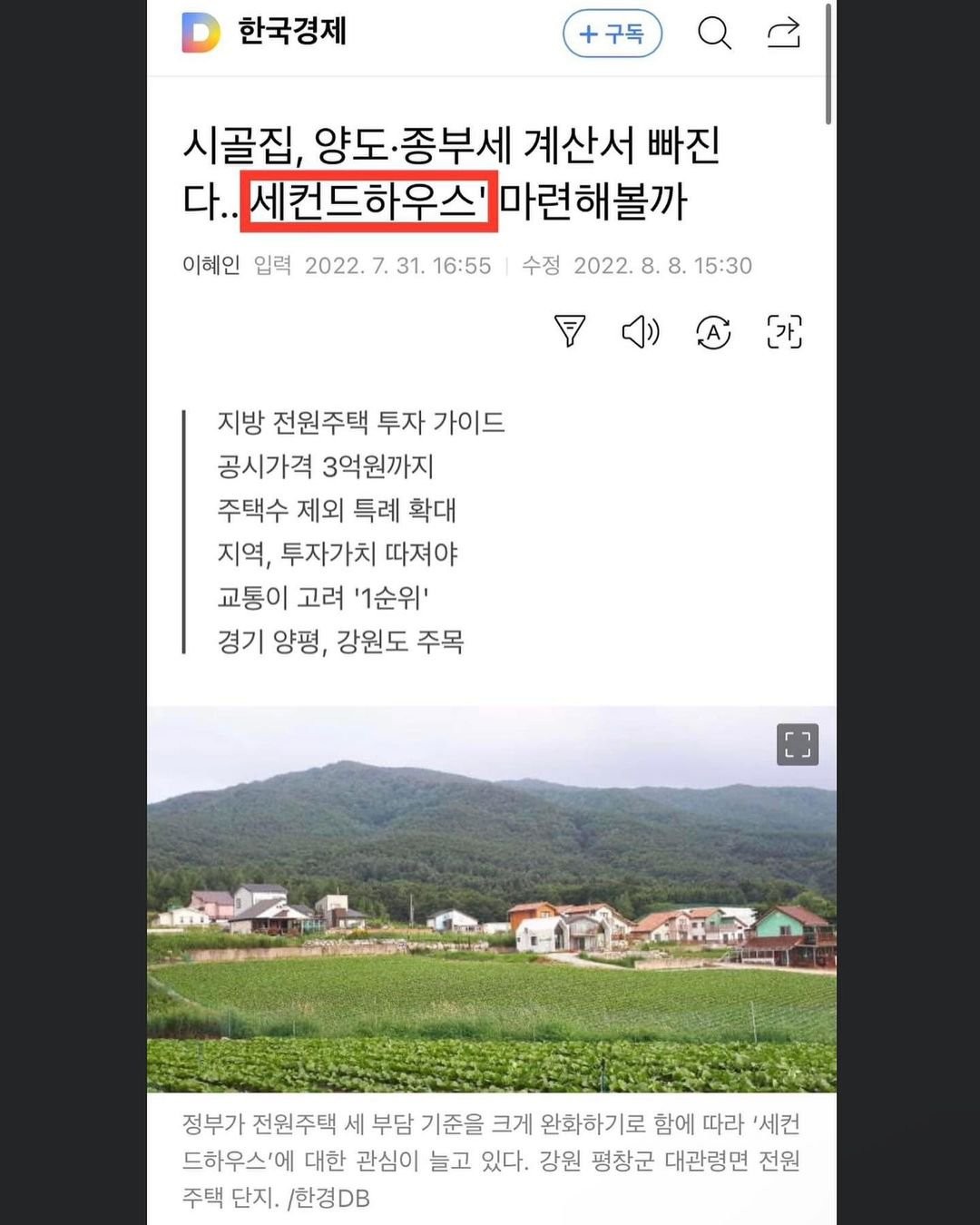Tap summary line 경기 양평, 강원도 주목
This screenshot has width=980, height=1225.
[x=340, y=642]
